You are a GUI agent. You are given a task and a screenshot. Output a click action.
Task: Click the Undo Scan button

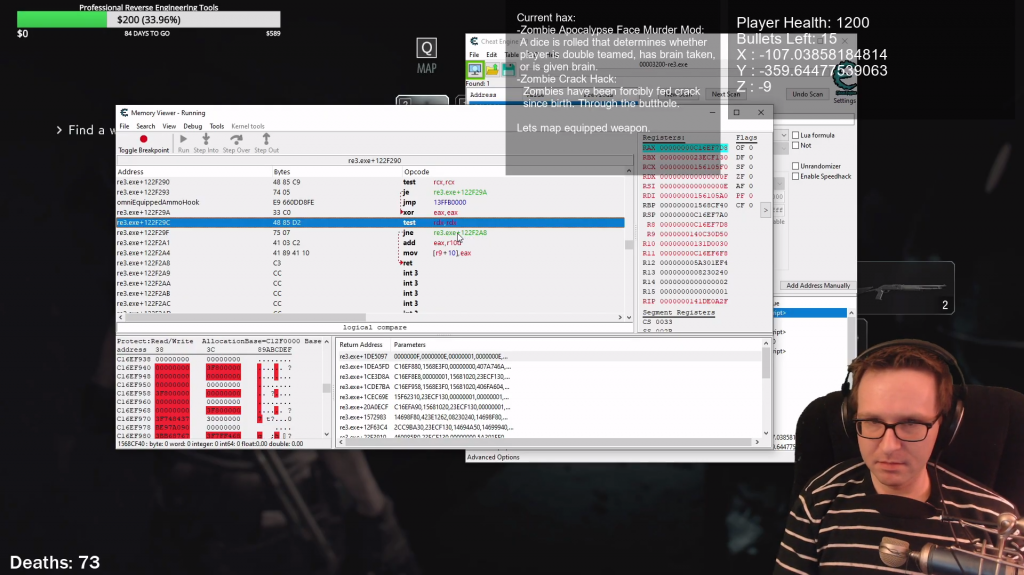(x=807, y=94)
